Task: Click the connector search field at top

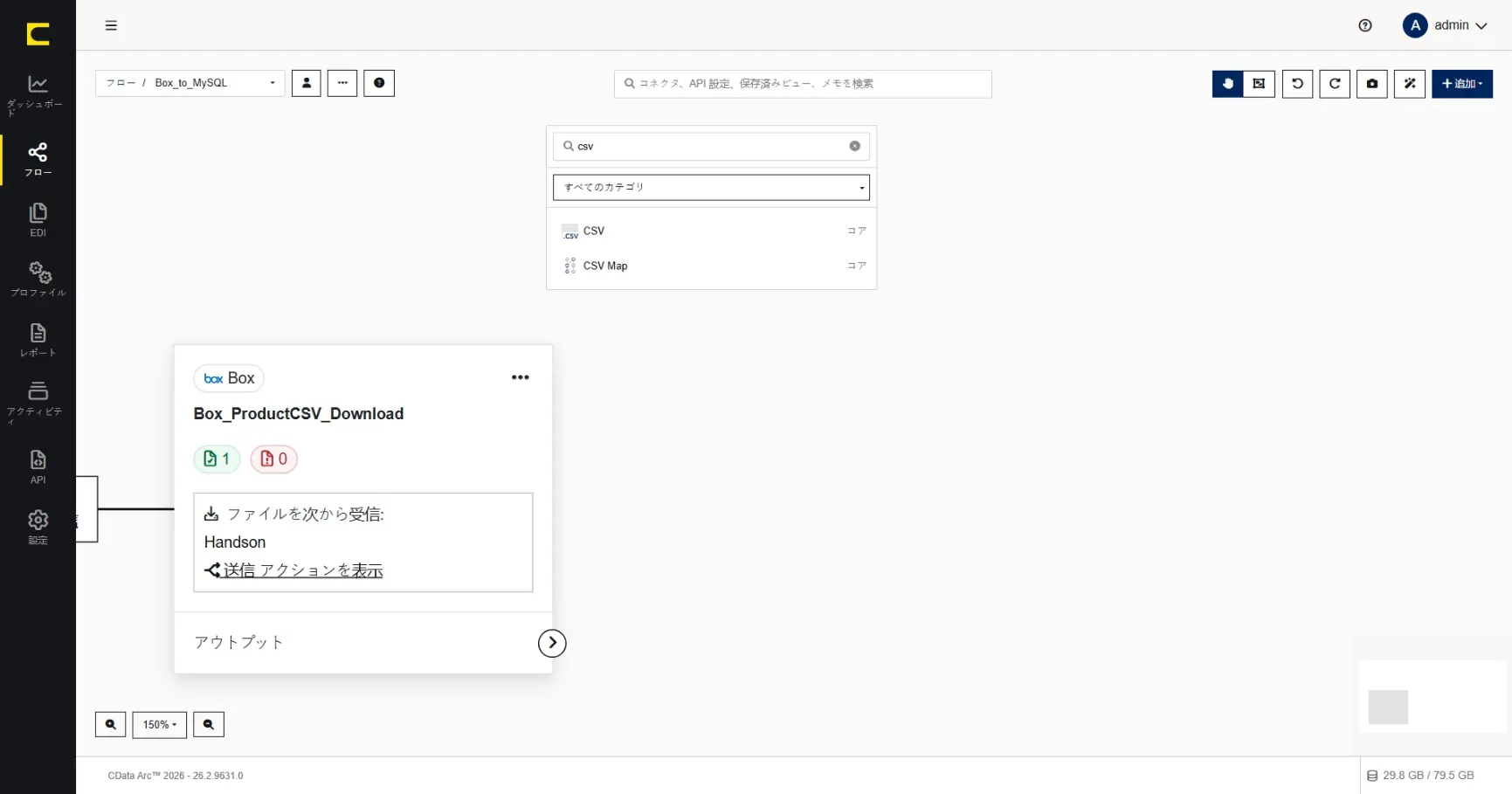Action: 803,84
